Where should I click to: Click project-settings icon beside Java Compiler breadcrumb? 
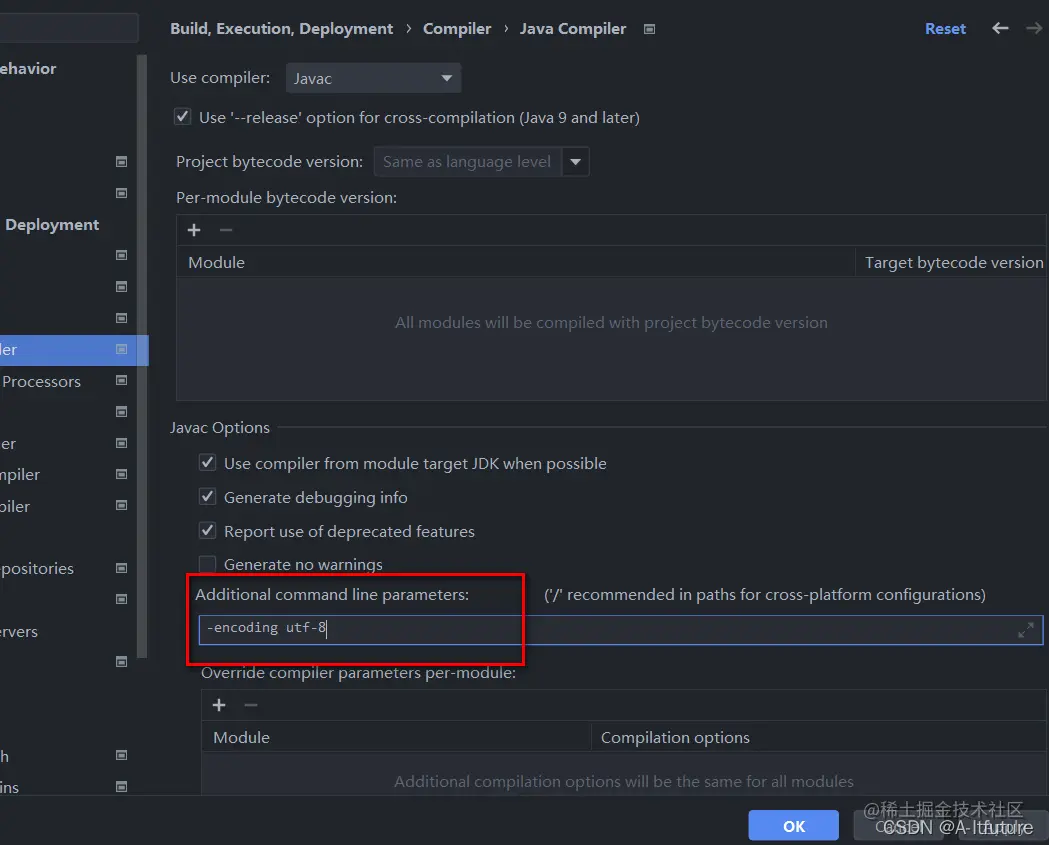click(x=649, y=29)
